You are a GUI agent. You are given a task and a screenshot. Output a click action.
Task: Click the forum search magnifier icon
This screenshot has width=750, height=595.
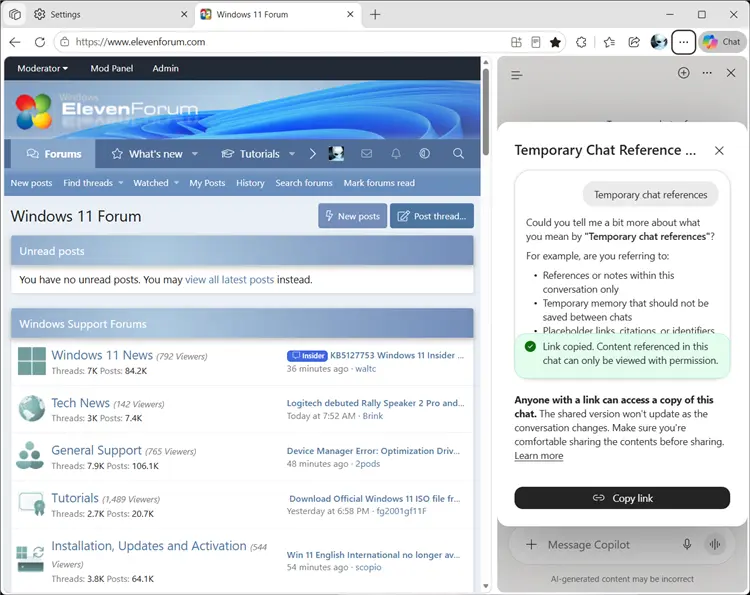pyautogui.click(x=458, y=154)
